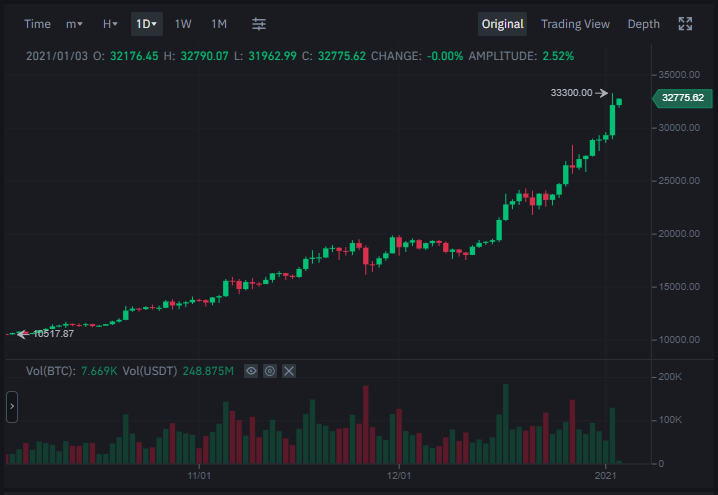This screenshot has width=718, height=495.
Task: Toggle volume indicator visibility eye icon
Action: pos(251,371)
